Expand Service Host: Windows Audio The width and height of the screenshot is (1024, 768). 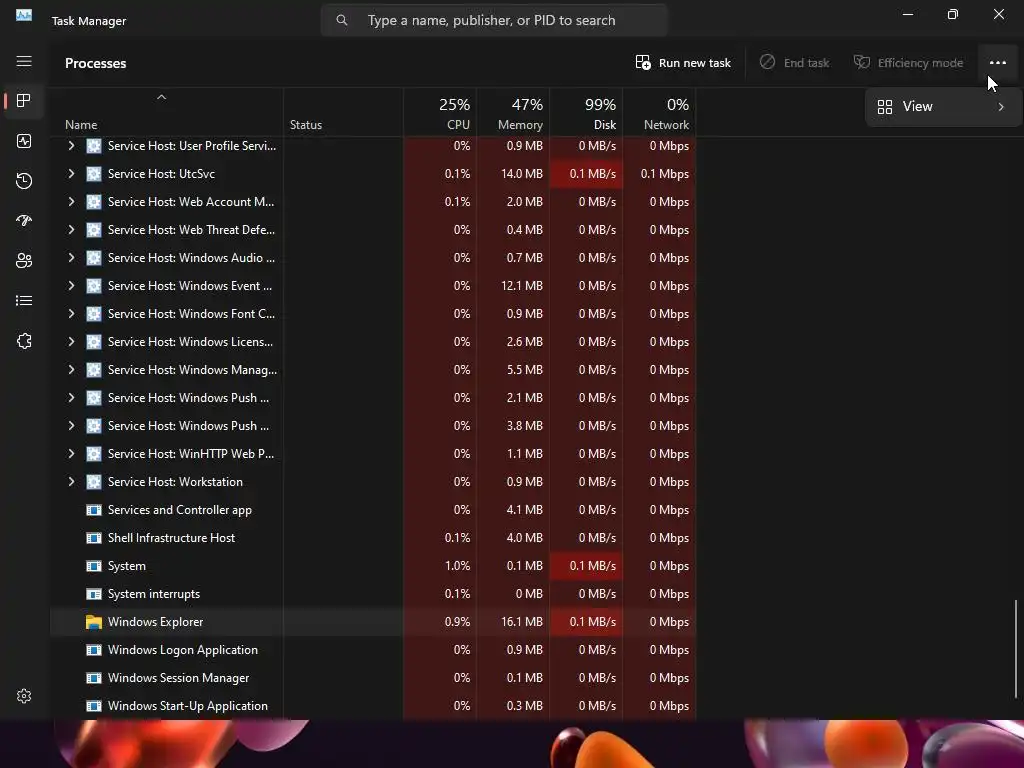coord(71,258)
